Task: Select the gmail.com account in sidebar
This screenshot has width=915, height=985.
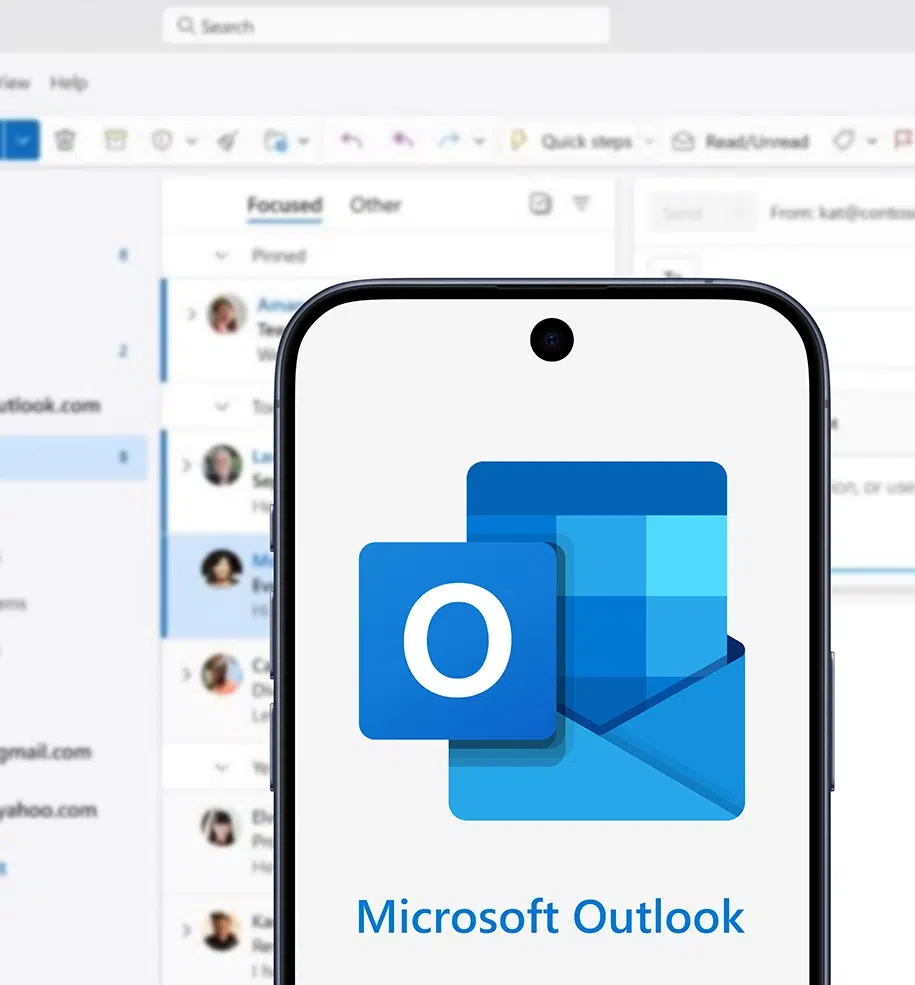Action: (46, 752)
